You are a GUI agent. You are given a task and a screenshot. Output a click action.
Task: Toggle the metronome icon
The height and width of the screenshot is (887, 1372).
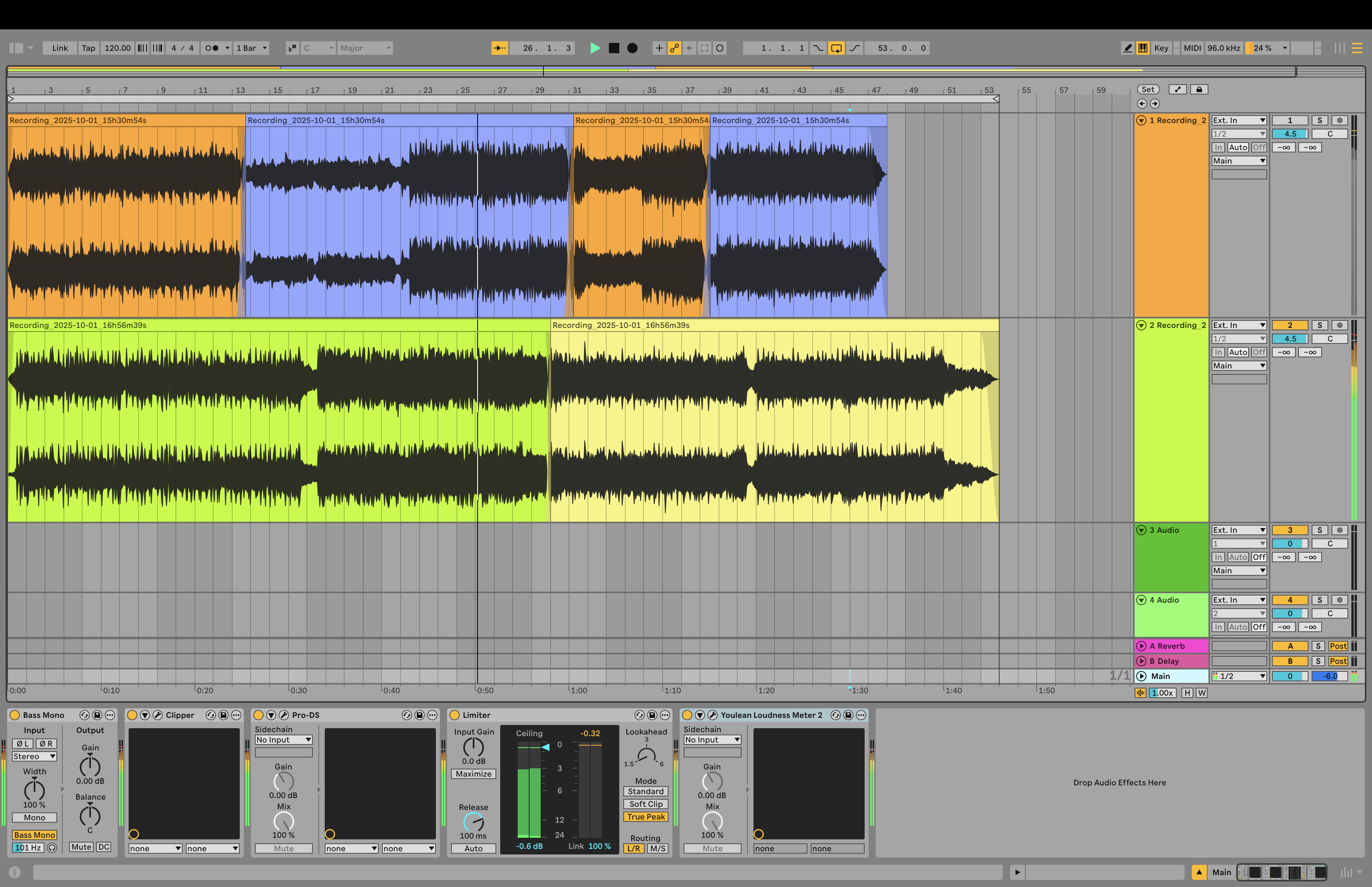pyautogui.click(x=212, y=48)
